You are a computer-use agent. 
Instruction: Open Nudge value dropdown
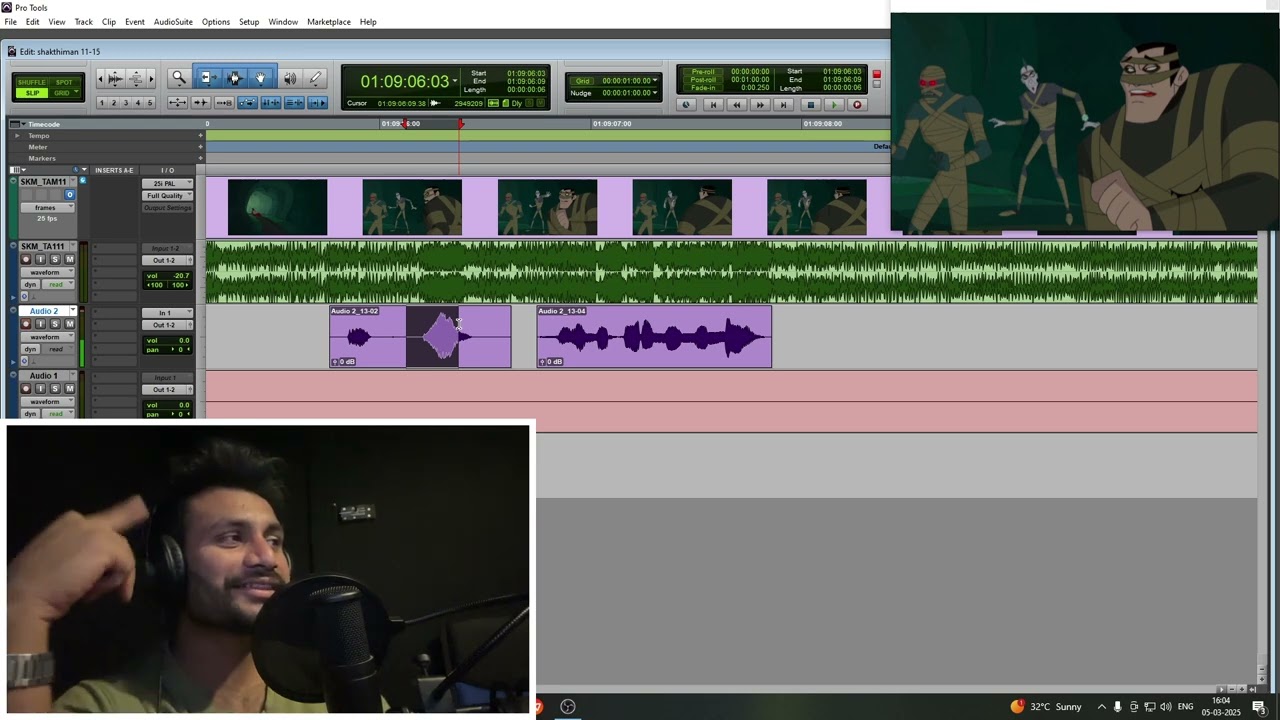[x=655, y=93]
